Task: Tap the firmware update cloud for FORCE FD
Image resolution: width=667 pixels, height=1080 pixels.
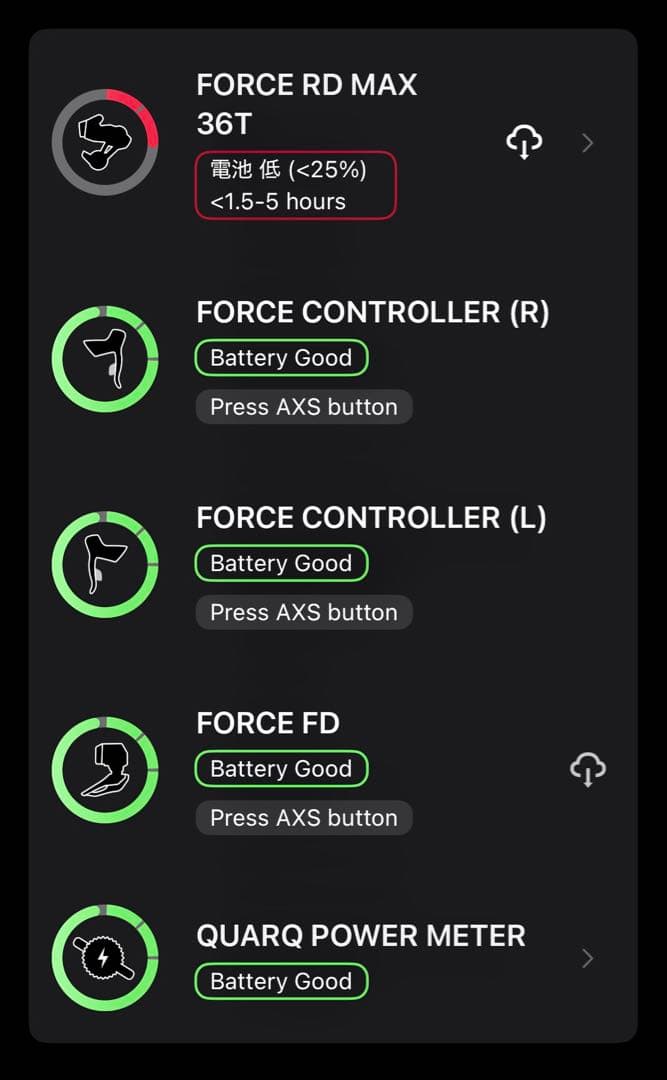Action: click(588, 768)
